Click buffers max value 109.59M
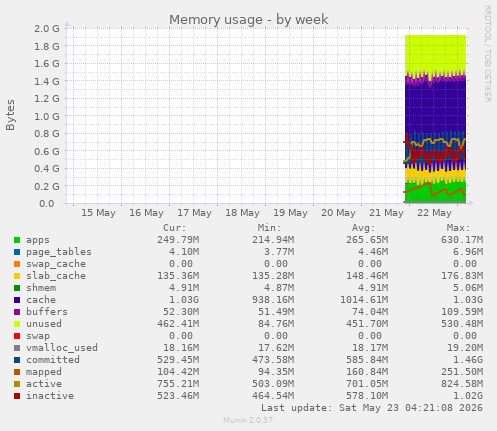Viewport: 497px width, 431px height. (462, 312)
